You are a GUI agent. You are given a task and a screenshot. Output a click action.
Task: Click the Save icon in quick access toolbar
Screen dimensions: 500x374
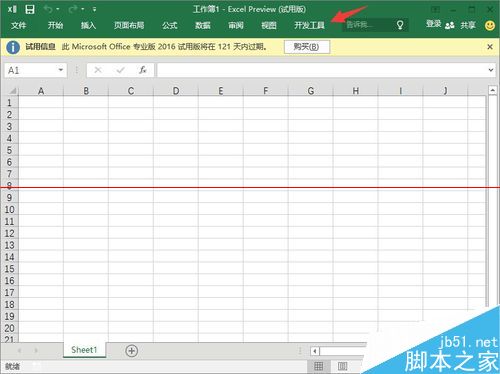(x=30, y=9)
